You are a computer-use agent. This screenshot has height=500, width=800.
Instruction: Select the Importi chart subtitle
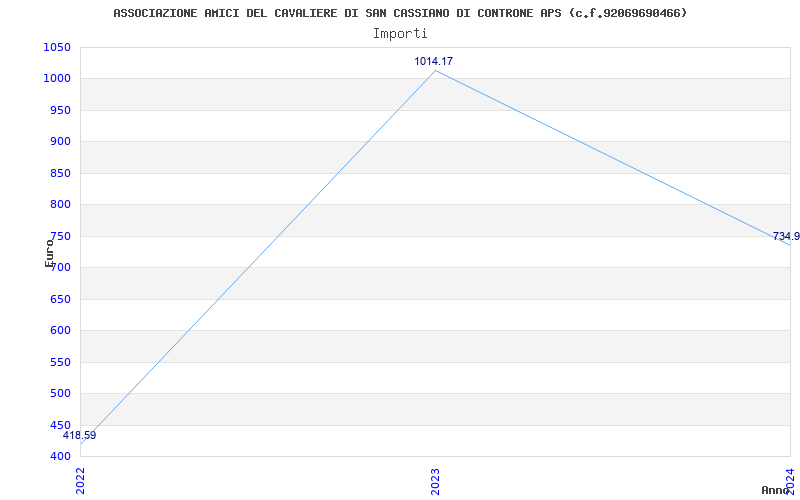(400, 33)
